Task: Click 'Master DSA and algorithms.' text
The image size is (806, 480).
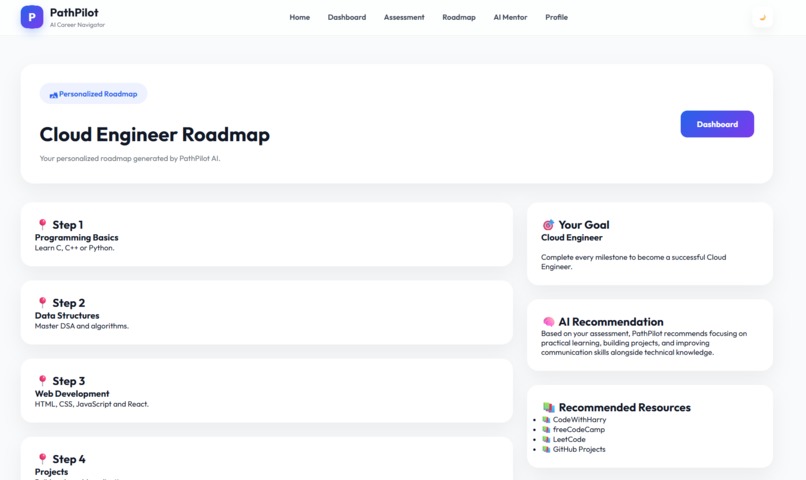Action: (82, 326)
